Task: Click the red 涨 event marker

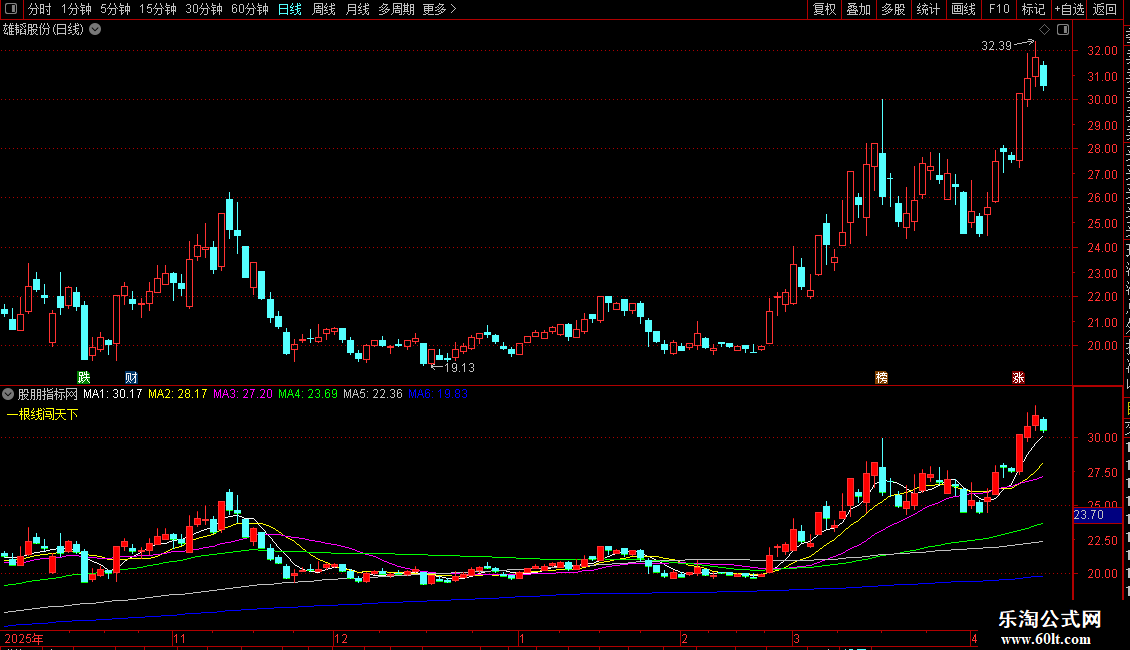Action: 1018,378
